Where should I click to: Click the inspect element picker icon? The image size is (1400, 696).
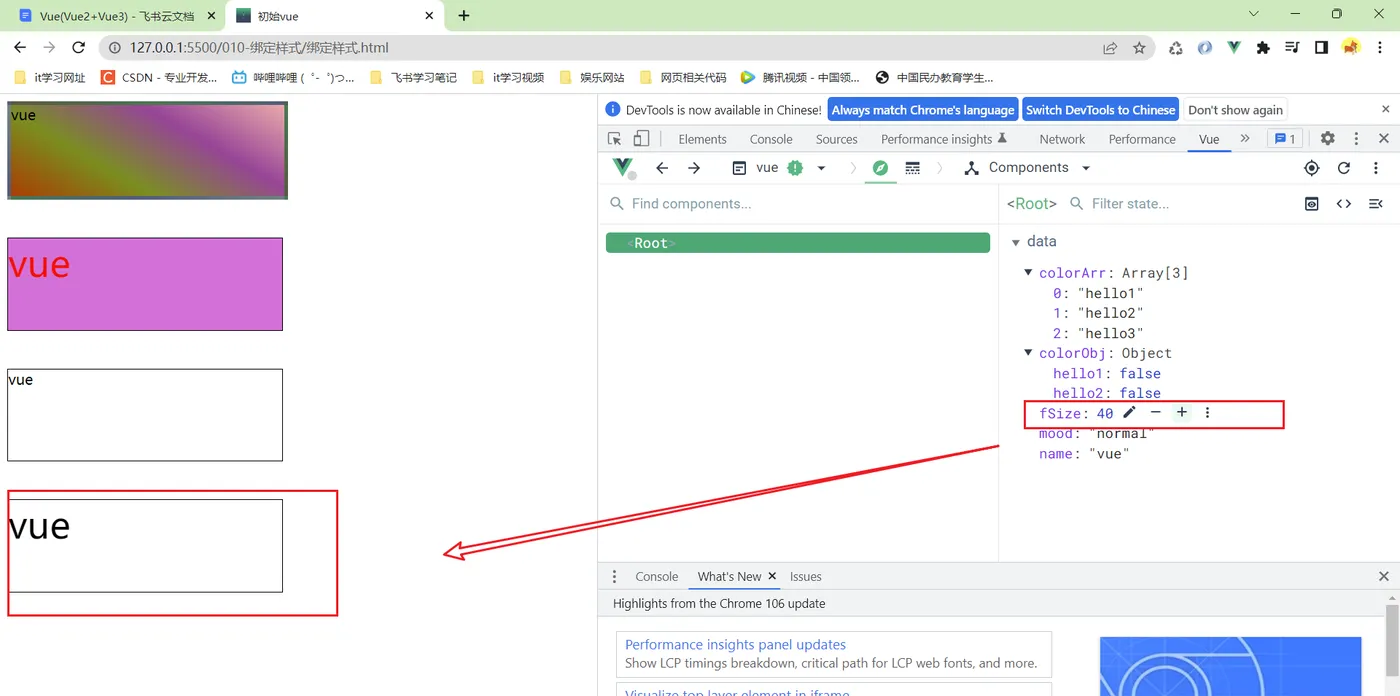click(615, 139)
